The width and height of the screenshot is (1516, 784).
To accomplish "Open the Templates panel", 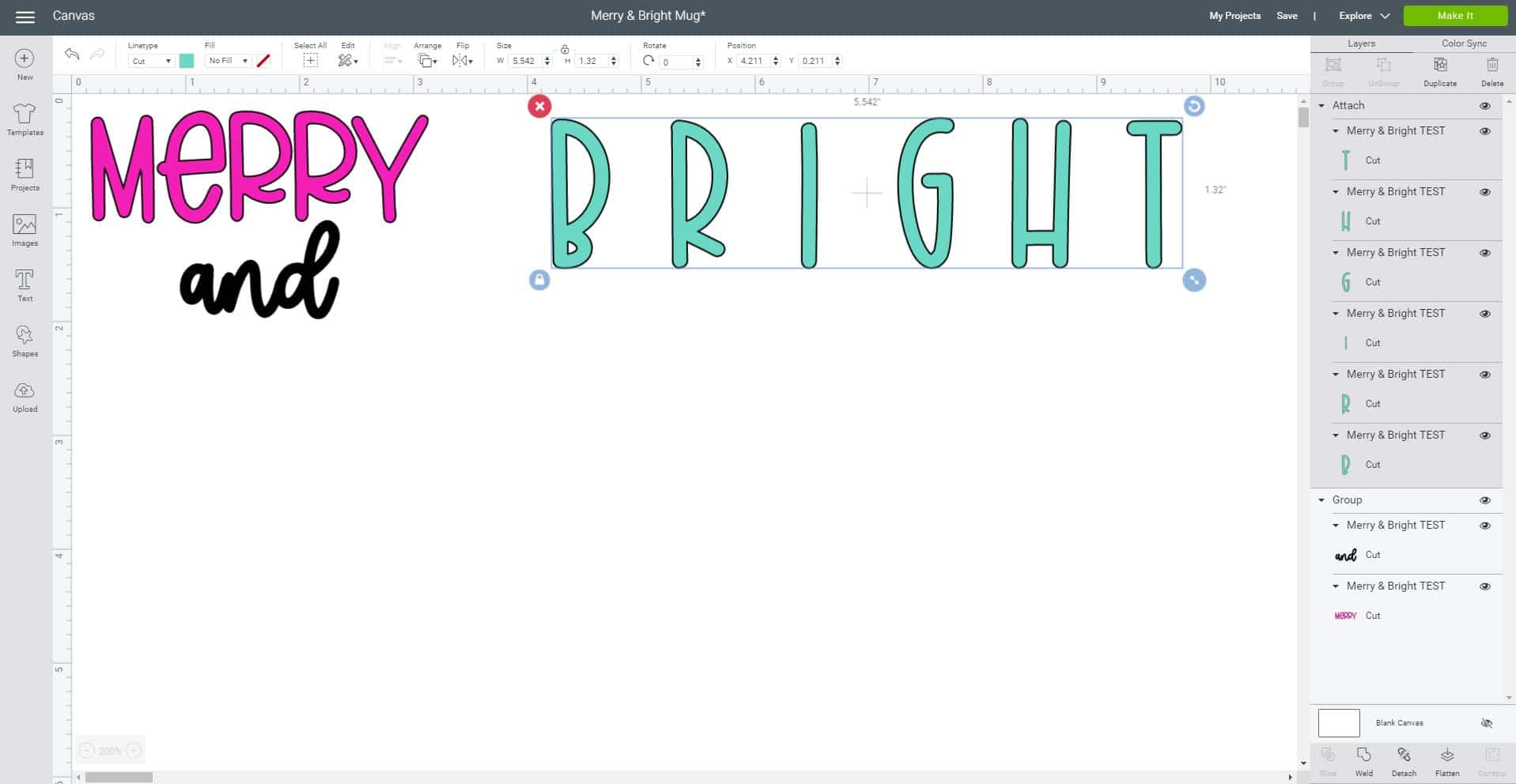I will point(25,120).
